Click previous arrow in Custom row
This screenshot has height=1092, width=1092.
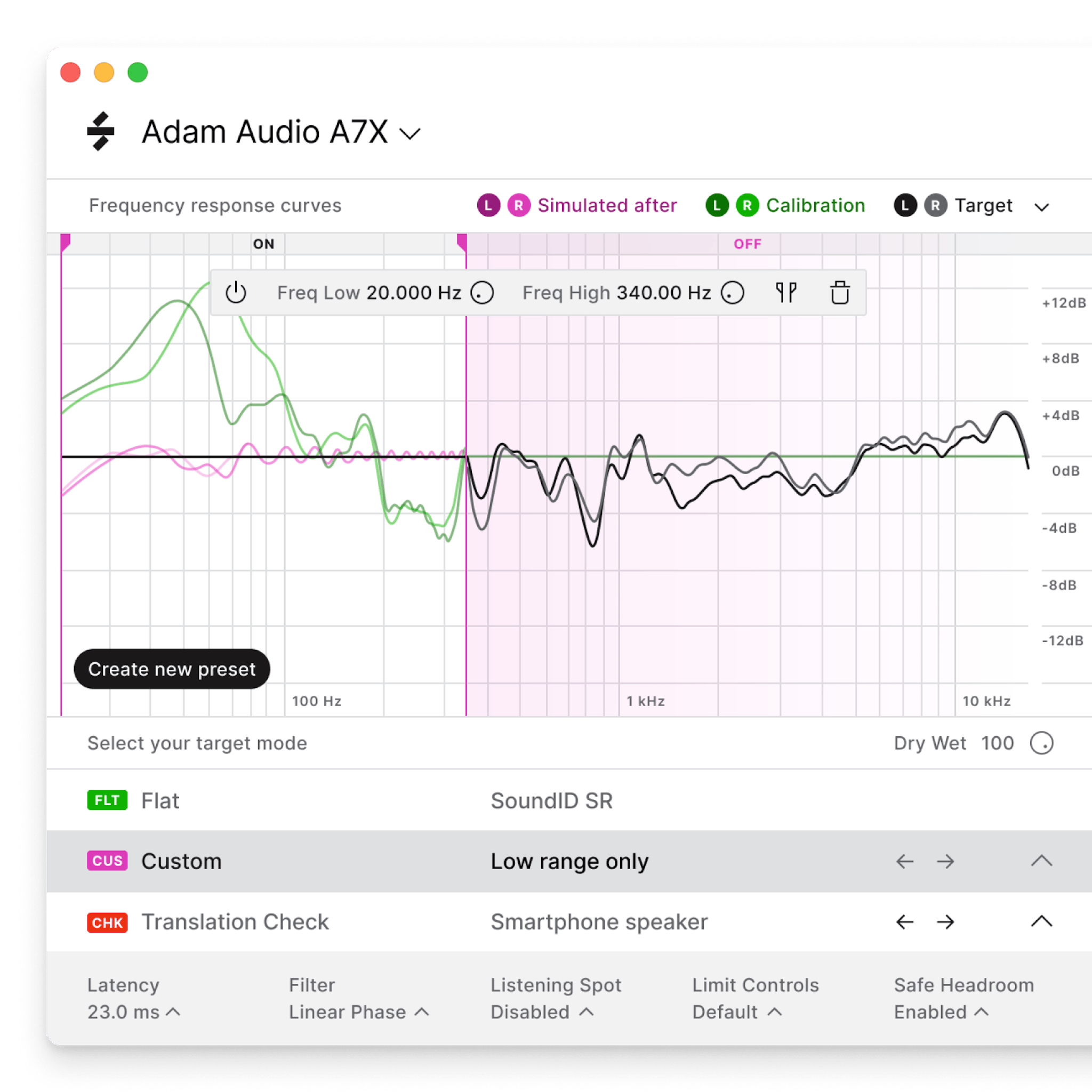click(904, 862)
